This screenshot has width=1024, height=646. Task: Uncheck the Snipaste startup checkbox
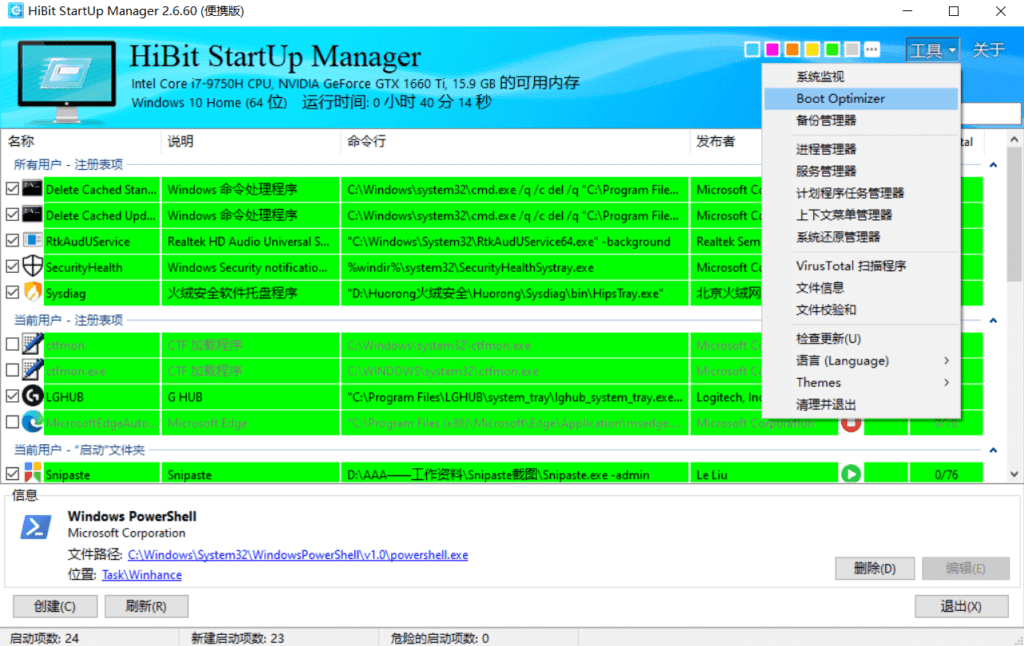pyautogui.click(x=12, y=474)
